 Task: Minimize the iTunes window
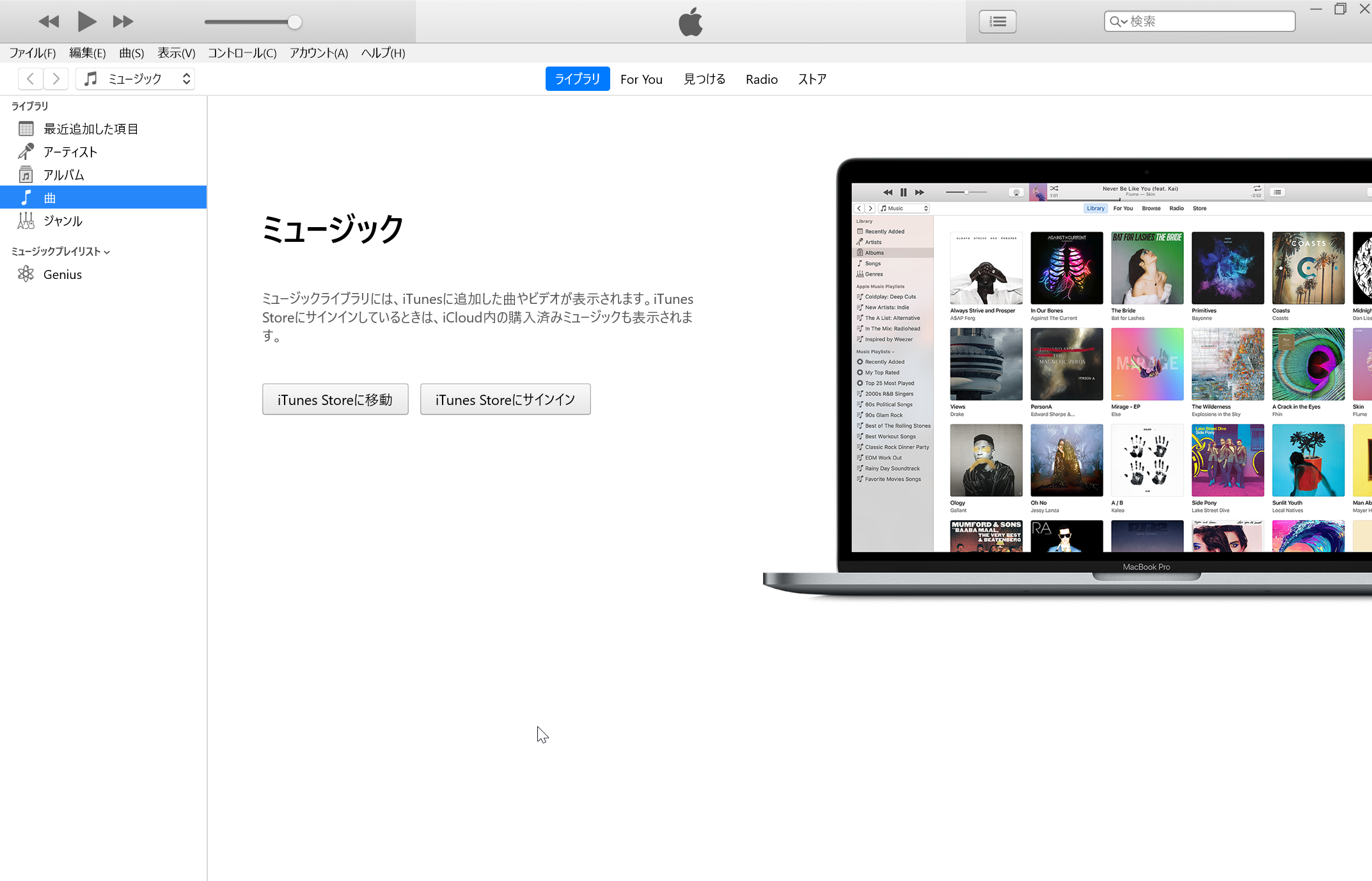pos(1316,9)
